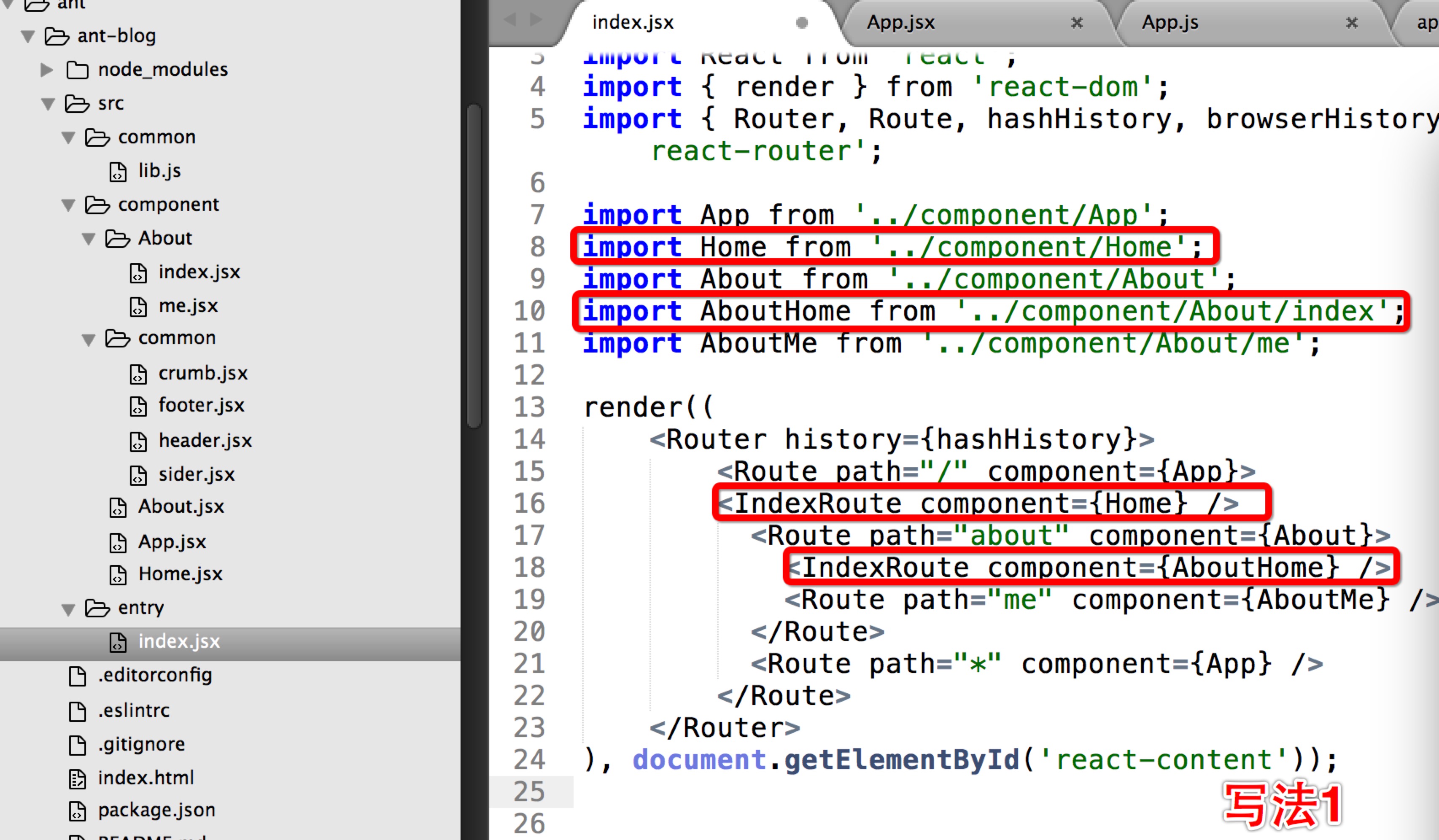Click the forward navigation arrow in tab bar
This screenshot has height=840, width=1439.
(x=536, y=20)
